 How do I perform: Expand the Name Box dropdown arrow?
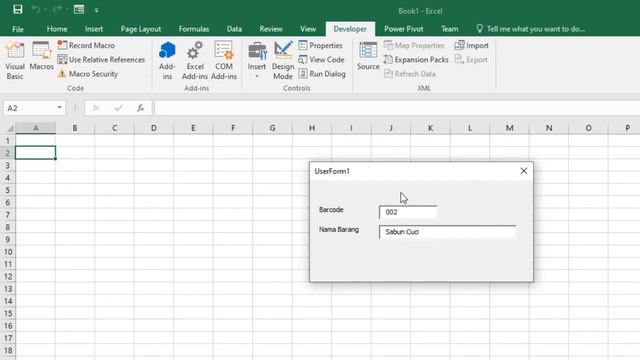[x=60, y=108]
